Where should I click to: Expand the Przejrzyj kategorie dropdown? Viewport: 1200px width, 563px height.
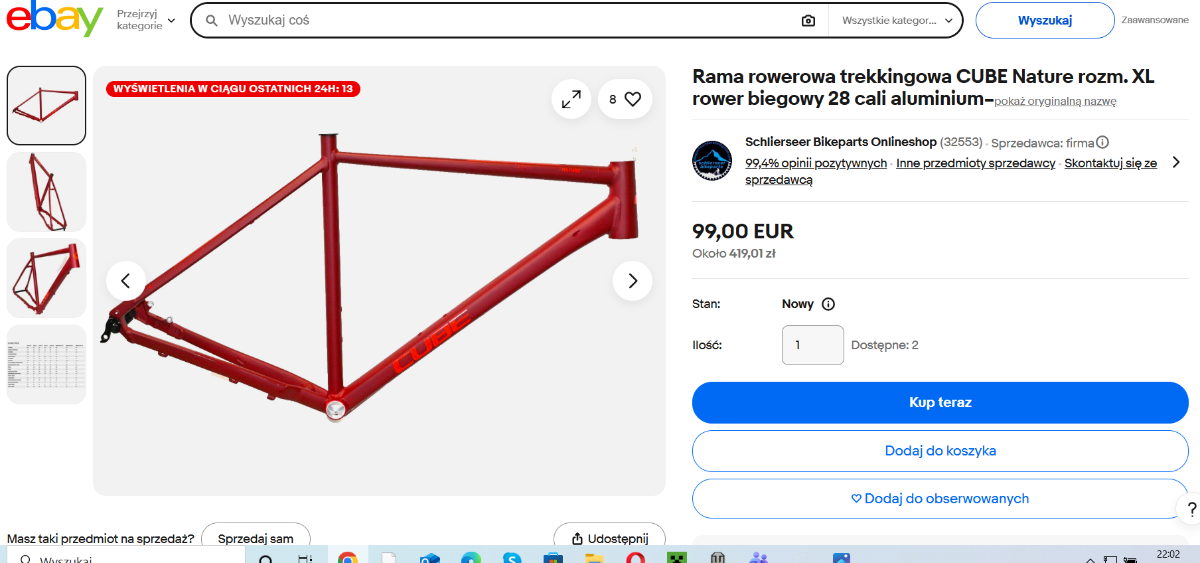(x=146, y=20)
